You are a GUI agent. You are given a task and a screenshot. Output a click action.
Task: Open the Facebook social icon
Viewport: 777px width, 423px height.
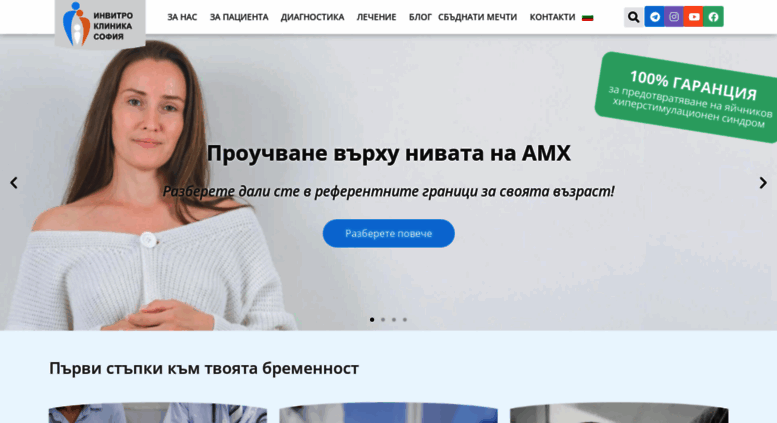(714, 17)
